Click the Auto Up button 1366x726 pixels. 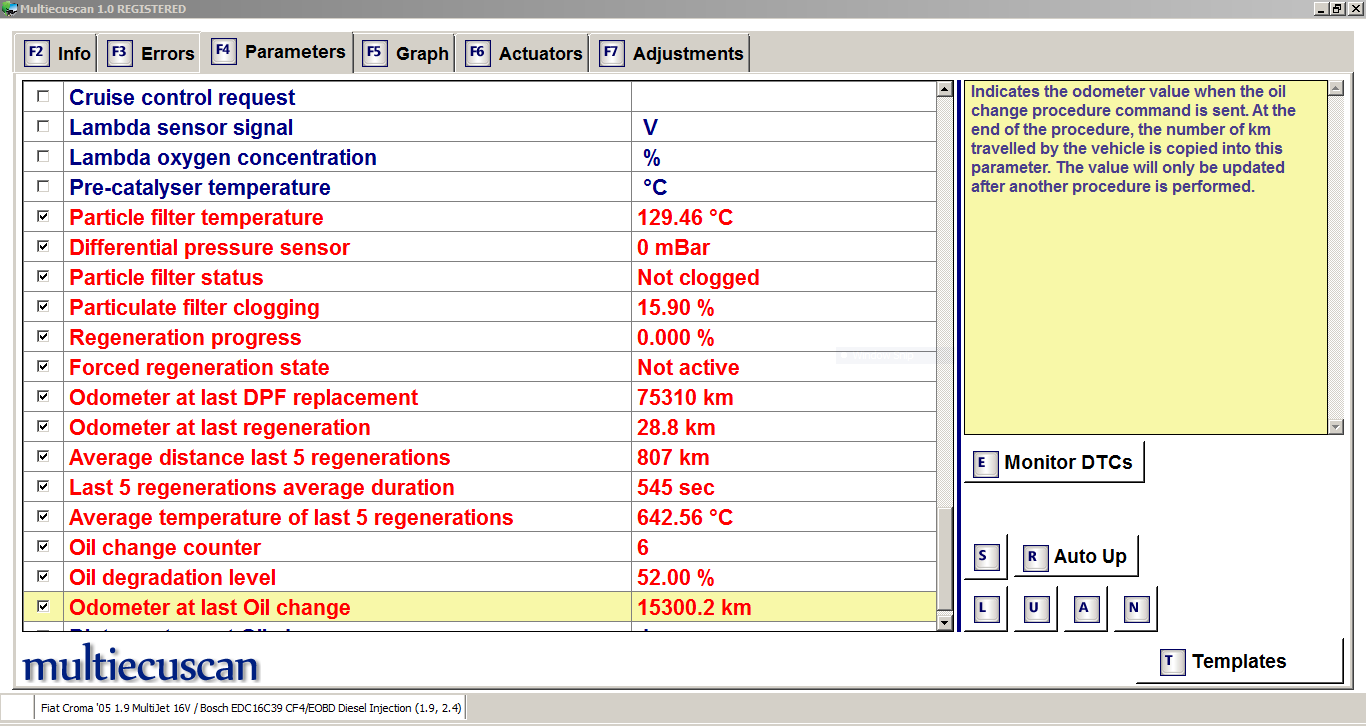[1076, 557]
